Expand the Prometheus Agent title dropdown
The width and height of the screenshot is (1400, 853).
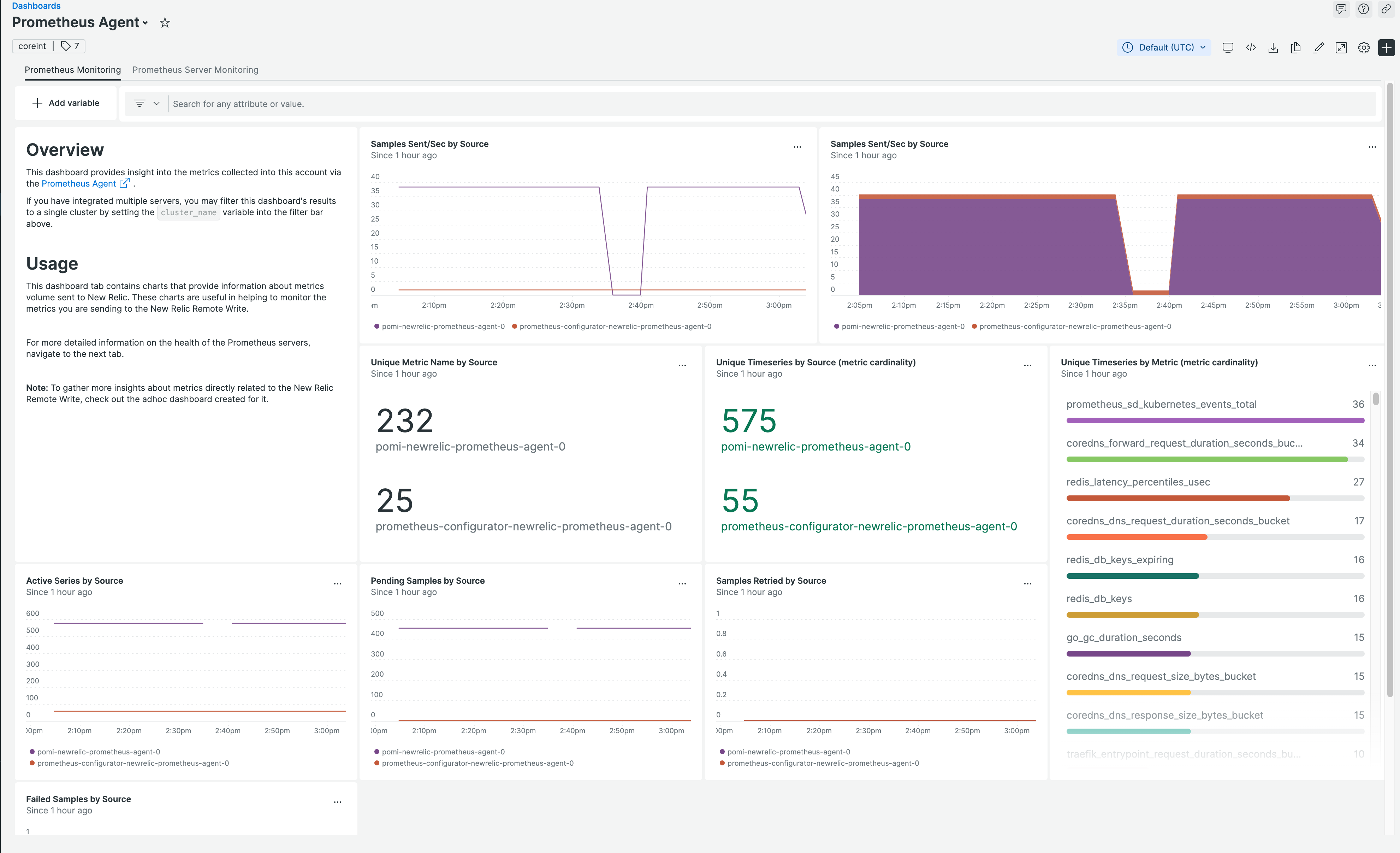146,23
